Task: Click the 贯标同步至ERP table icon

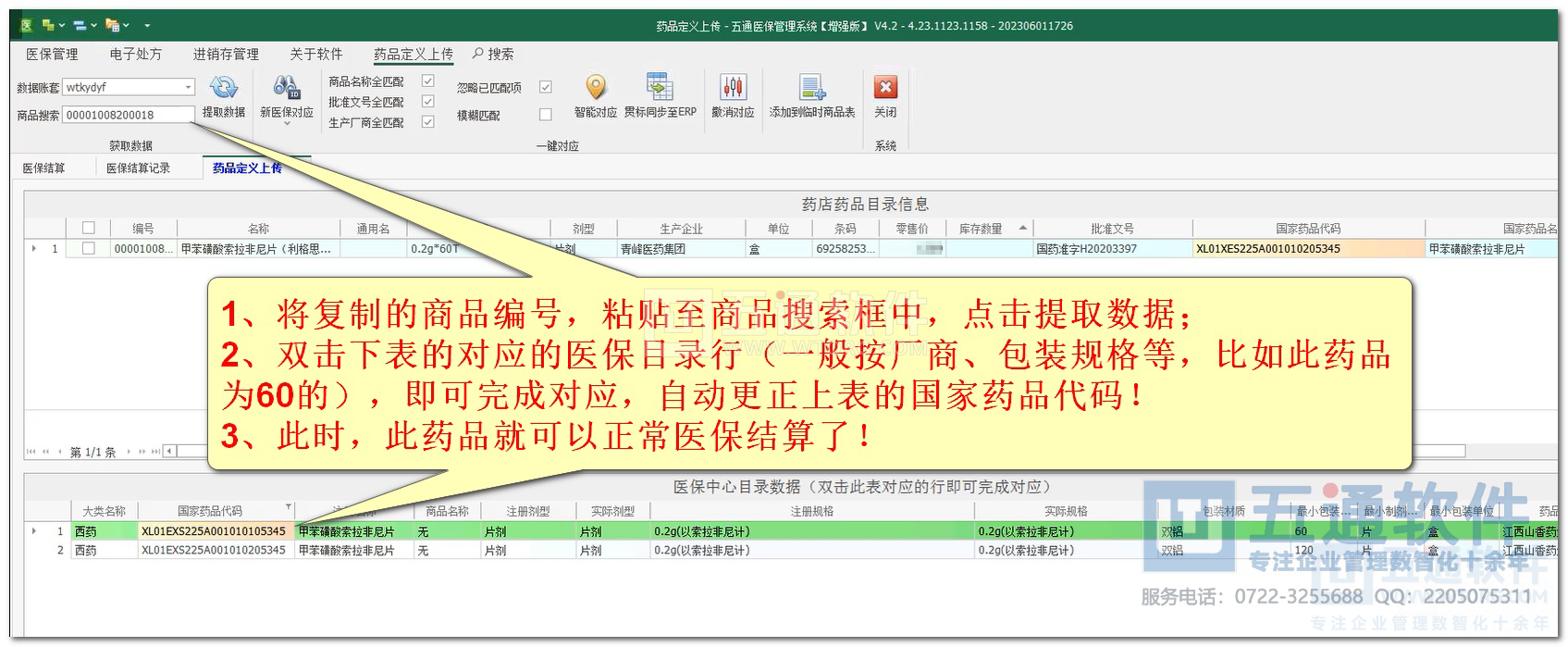Action: click(660, 87)
